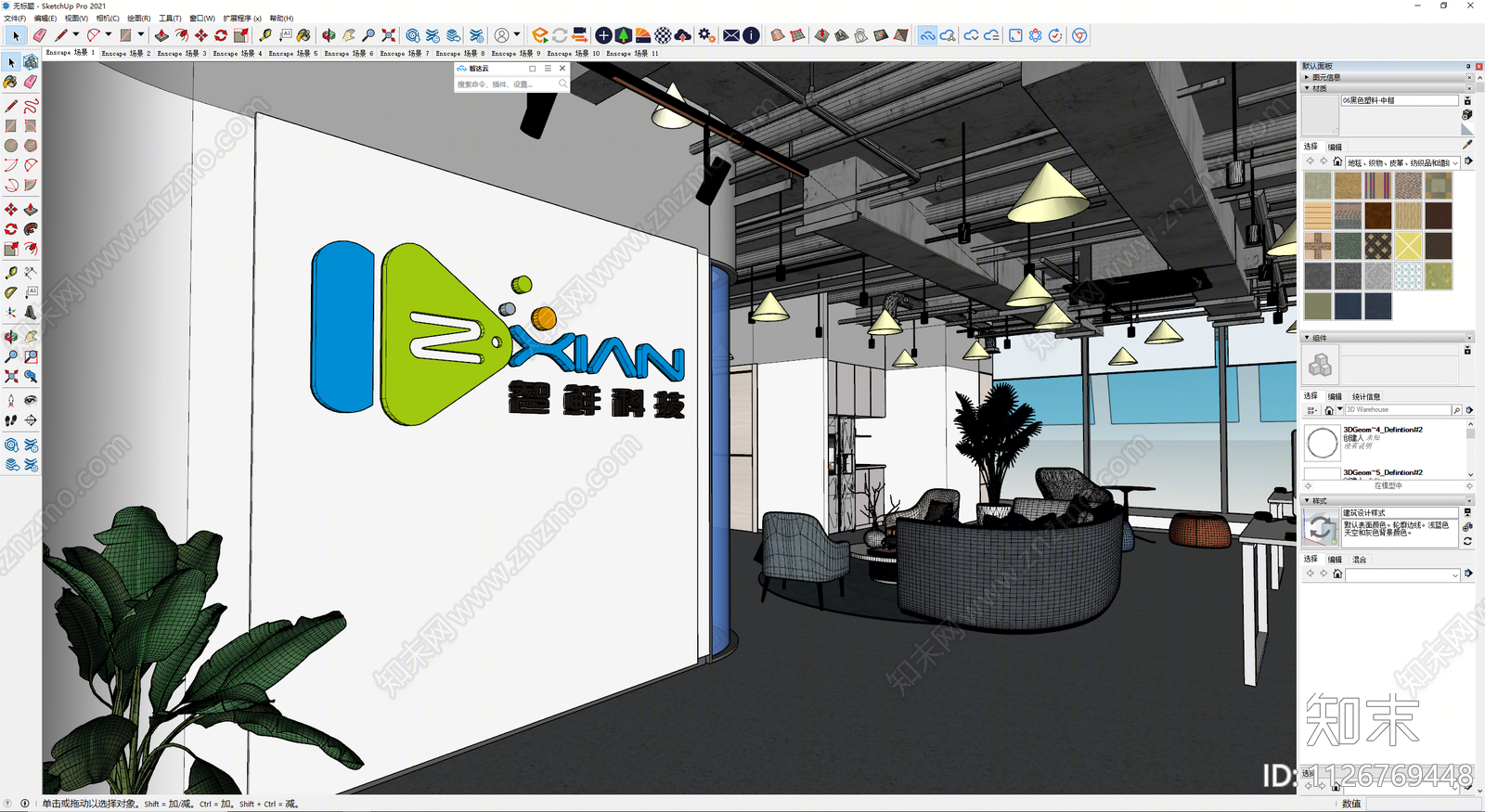Viewport: 1485px width, 812px height.
Task: Click the round plus icon in top toolbar
Action: click(603, 35)
